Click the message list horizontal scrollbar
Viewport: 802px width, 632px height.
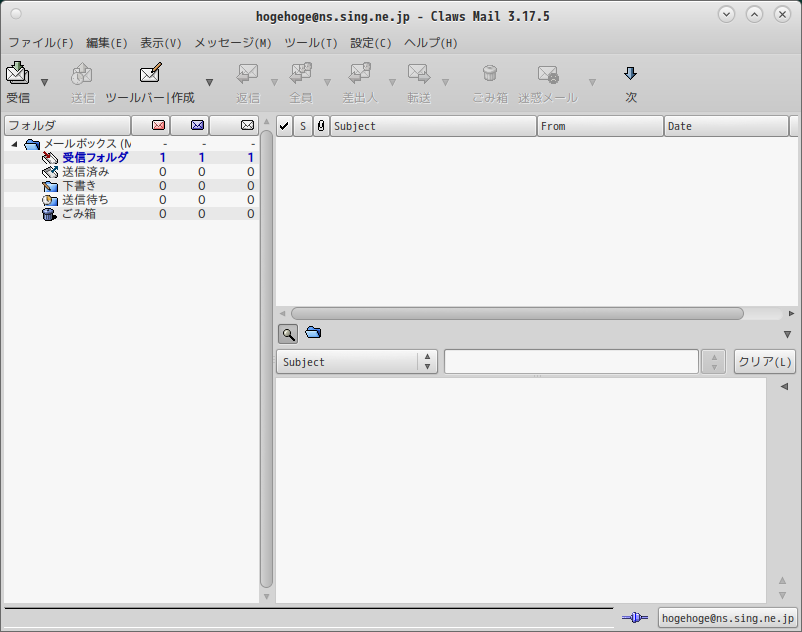click(x=517, y=313)
